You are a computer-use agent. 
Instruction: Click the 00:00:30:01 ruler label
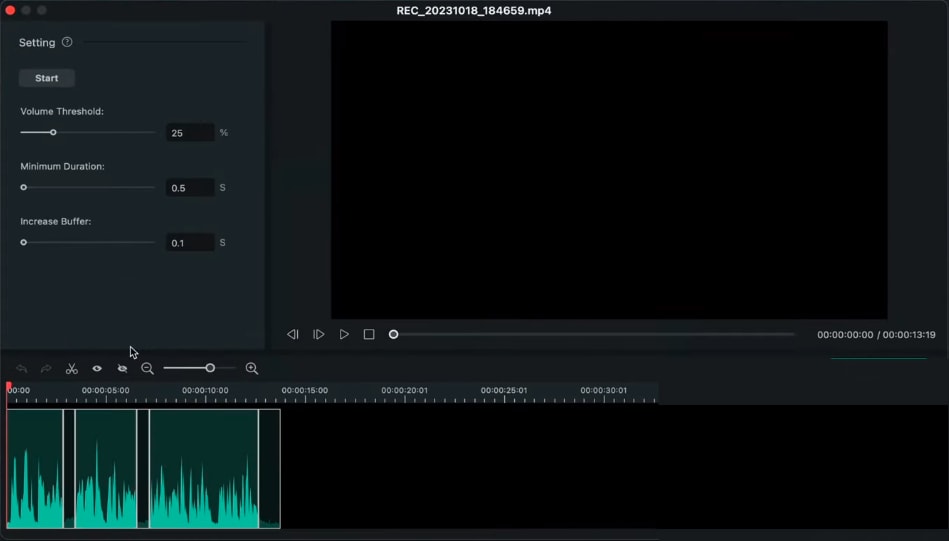click(603, 390)
